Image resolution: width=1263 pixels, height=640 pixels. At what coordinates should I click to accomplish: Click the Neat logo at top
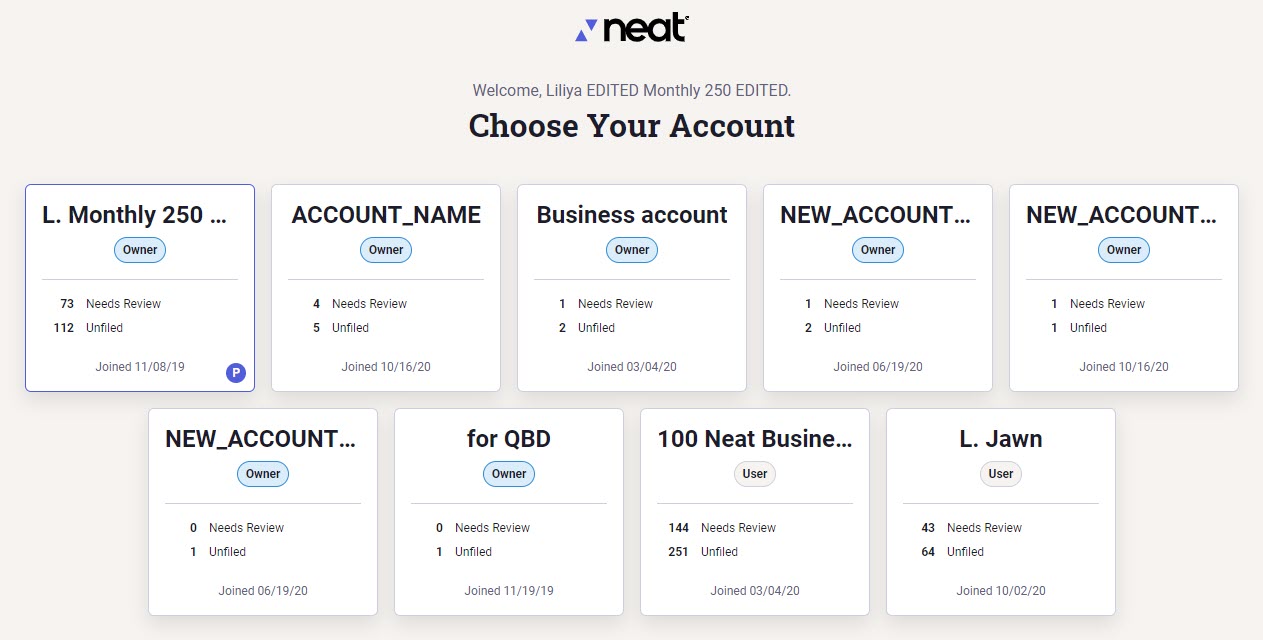point(632,29)
